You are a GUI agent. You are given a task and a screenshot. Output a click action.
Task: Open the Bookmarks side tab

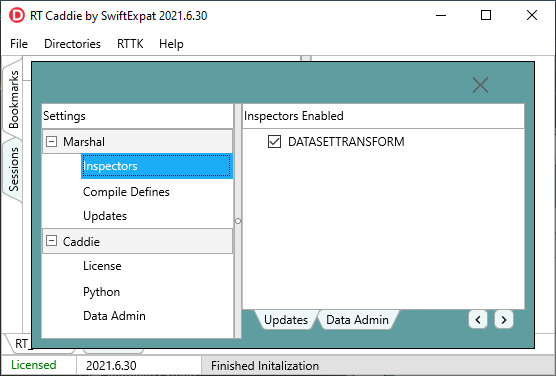(x=13, y=99)
